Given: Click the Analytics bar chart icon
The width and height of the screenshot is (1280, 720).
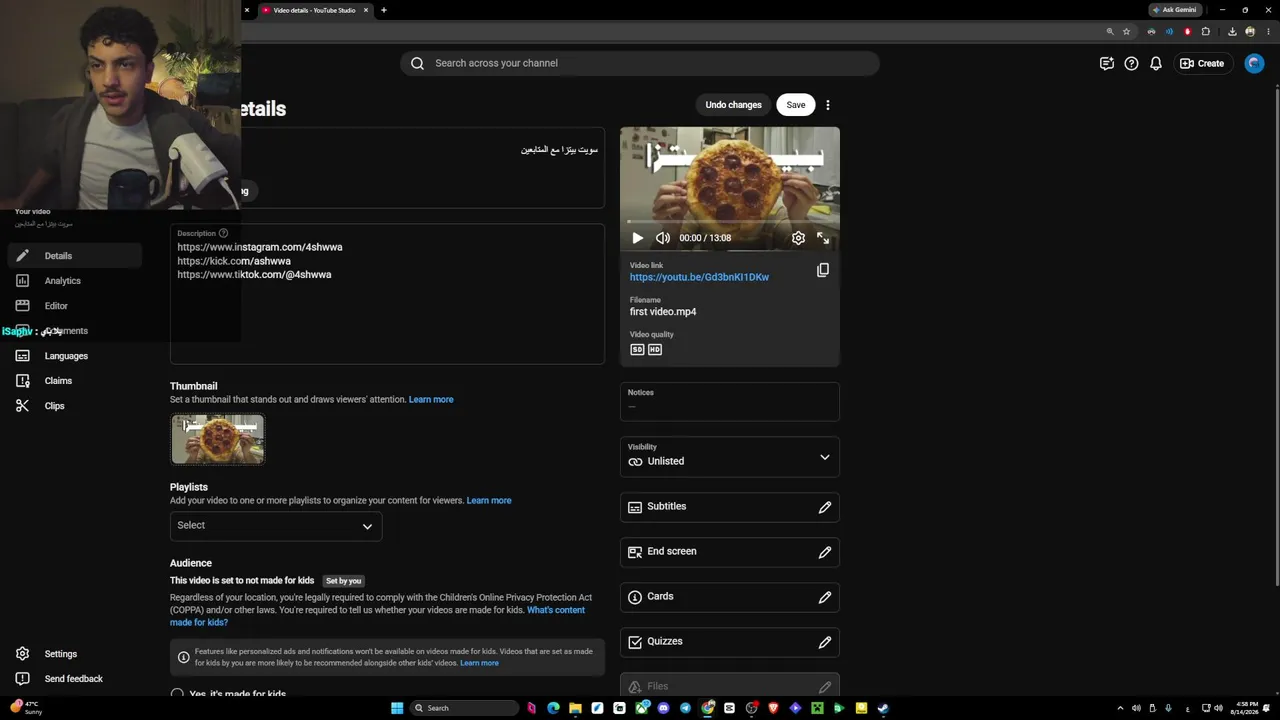Looking at the screenshot, I should [x=22, y=281].
